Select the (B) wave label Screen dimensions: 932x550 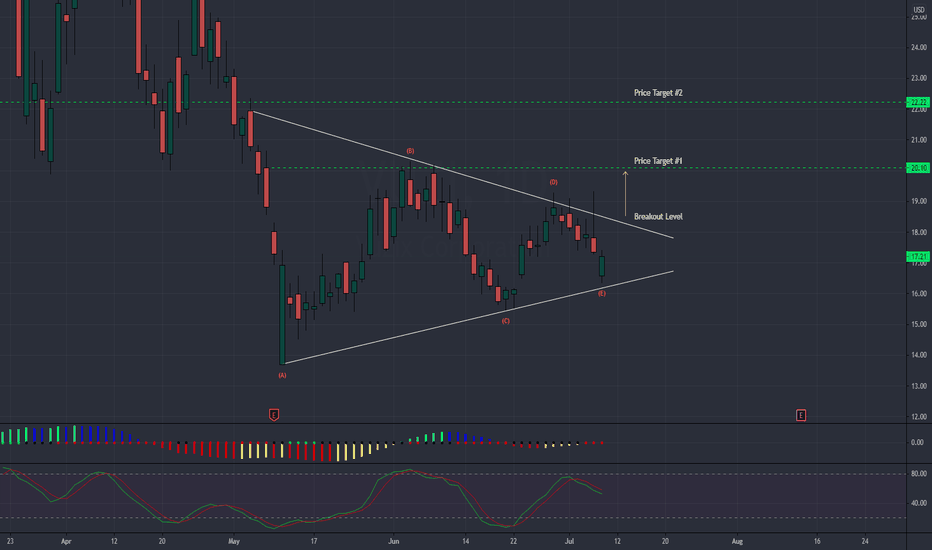(410, 151)
